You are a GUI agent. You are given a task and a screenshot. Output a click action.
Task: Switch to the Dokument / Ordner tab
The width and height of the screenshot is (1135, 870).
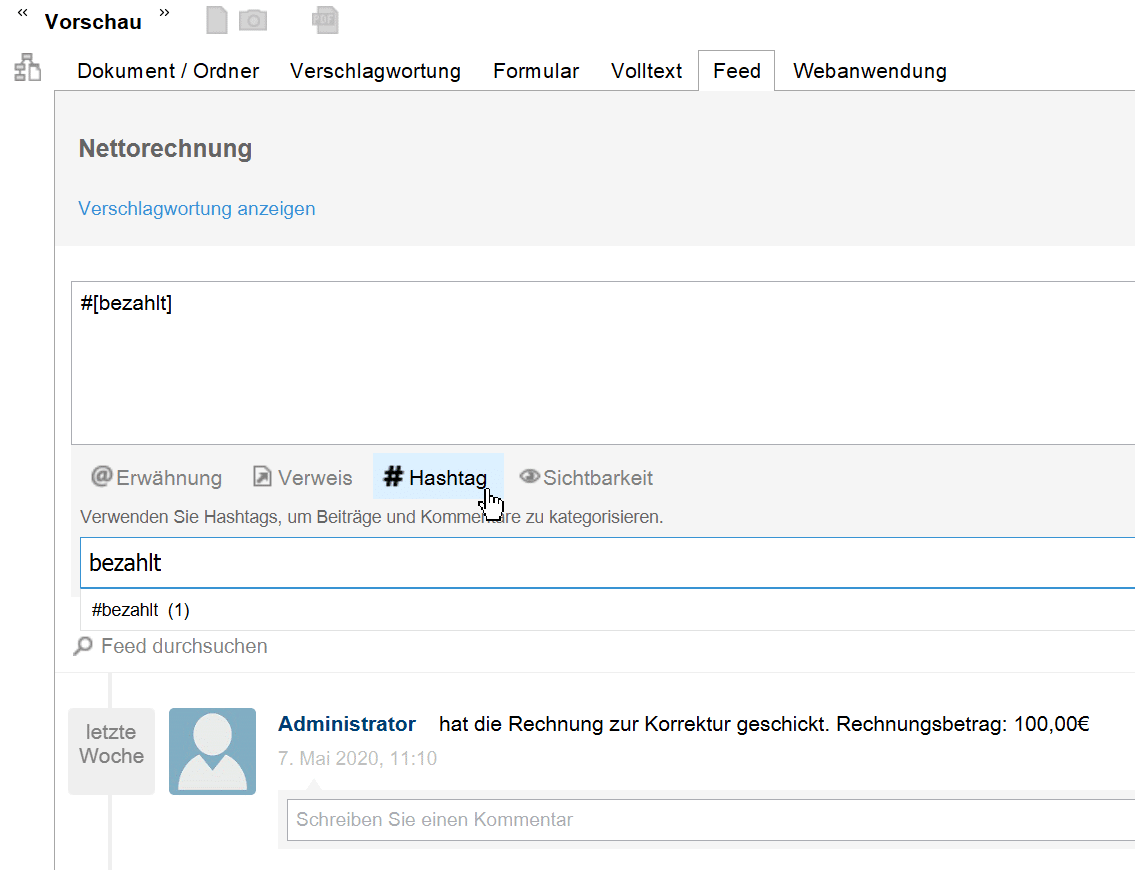(168, 71)
